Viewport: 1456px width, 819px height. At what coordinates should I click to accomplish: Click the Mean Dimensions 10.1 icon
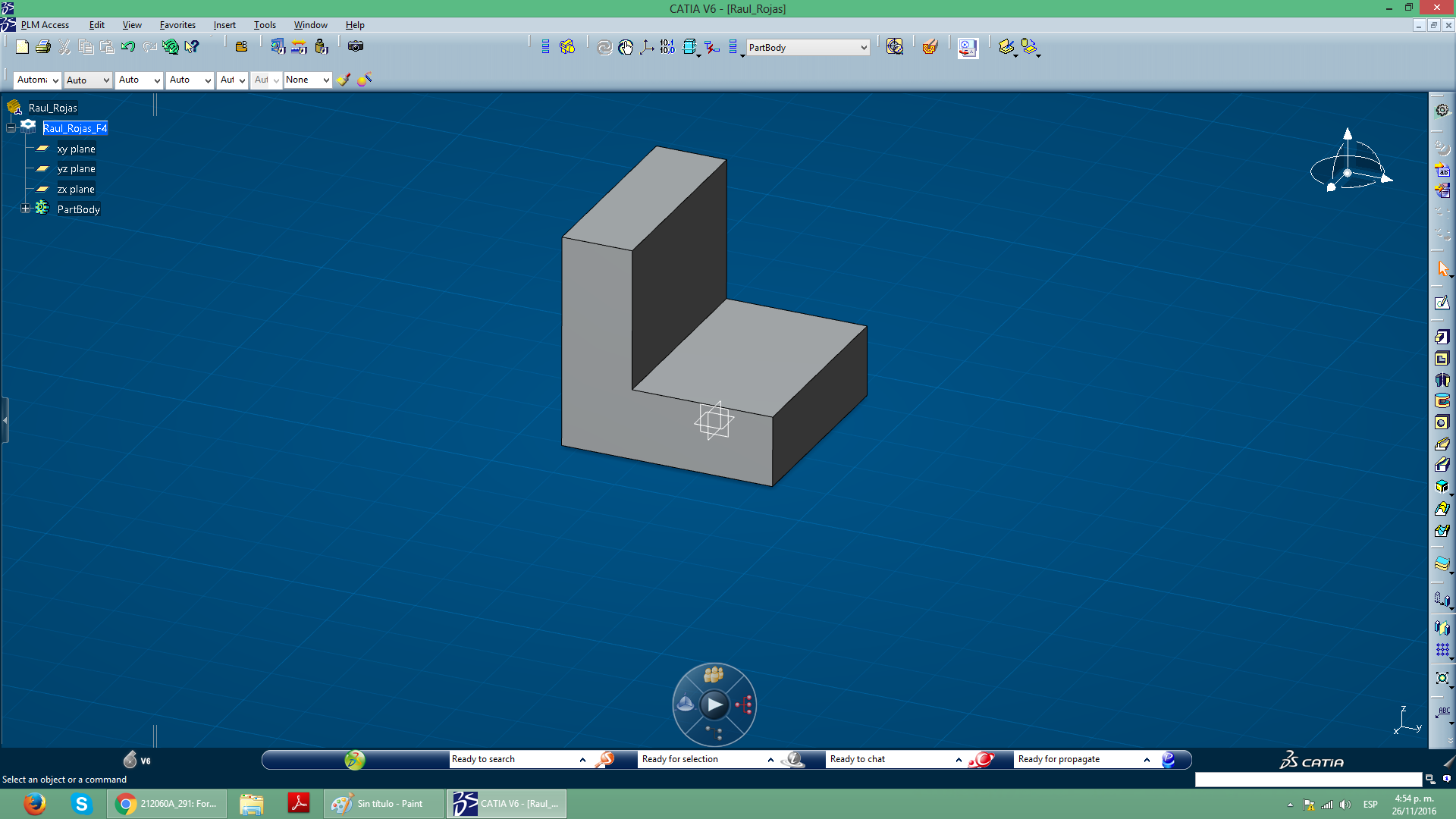pos(667,47)
